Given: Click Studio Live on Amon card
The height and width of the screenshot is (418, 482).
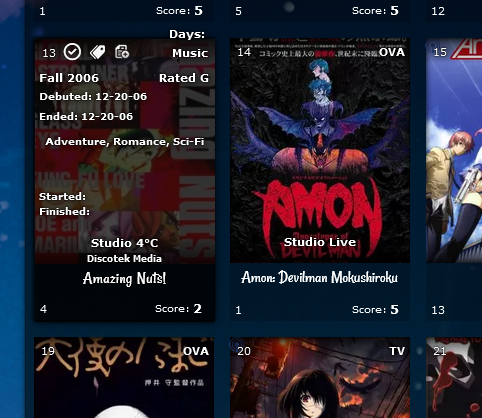Looking at the screenshot, I should click(320, 242).
